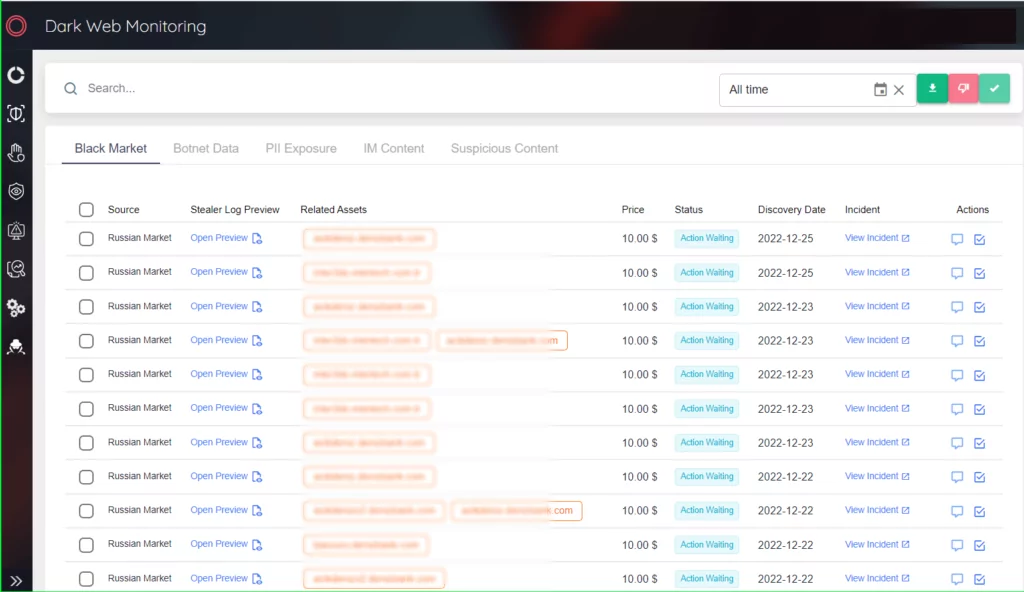The height and width of the screenshot is (592, 1024).
Task: Click the mark-done check icon in third row
Action: [980, 307]
